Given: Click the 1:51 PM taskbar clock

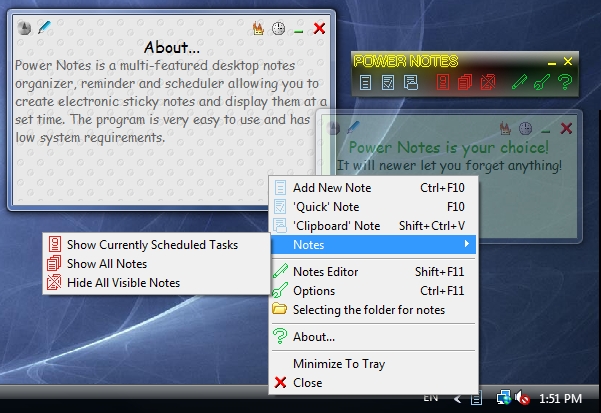Looking at the screenshot, I should (560, 399).
